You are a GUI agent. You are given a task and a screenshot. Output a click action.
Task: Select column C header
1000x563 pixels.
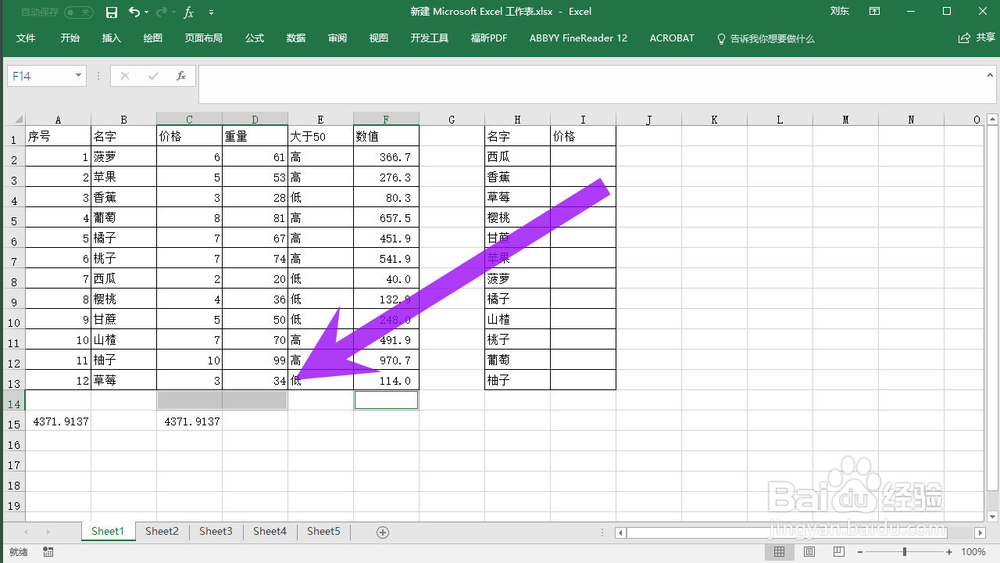pos(189,119)
